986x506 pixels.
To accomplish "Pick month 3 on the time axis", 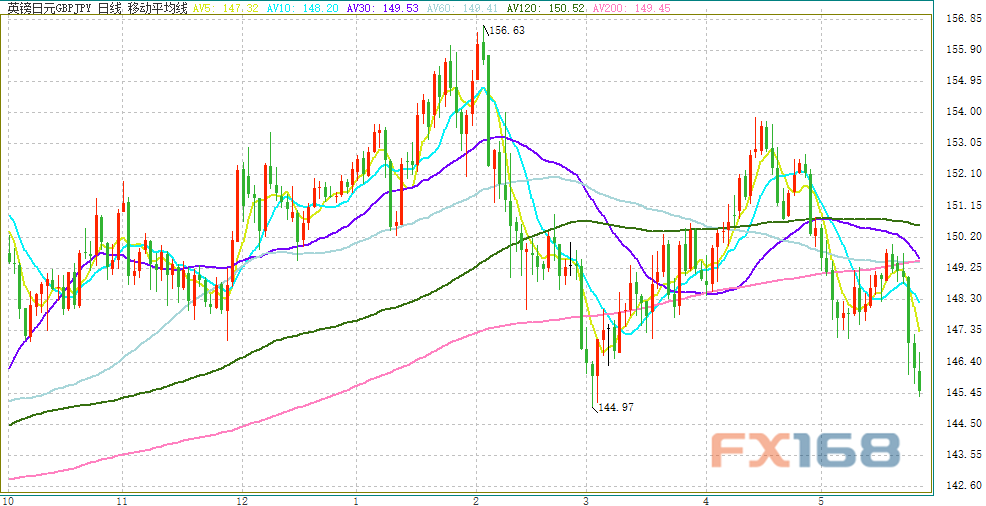I will click(586, 498).
